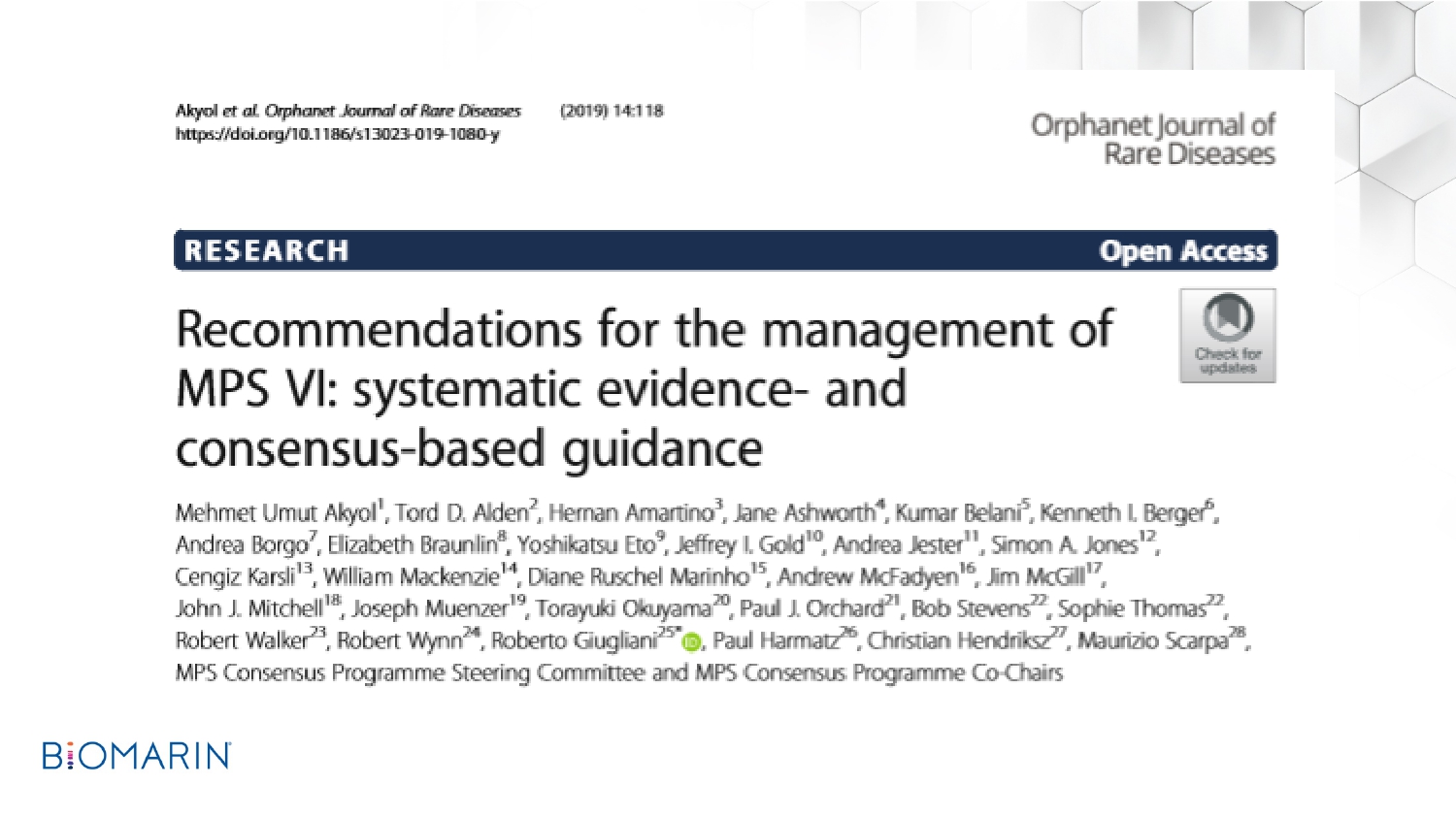Click author name William Mackenzie
Viewport: 1456px width, 819px height.
[411, 577]
